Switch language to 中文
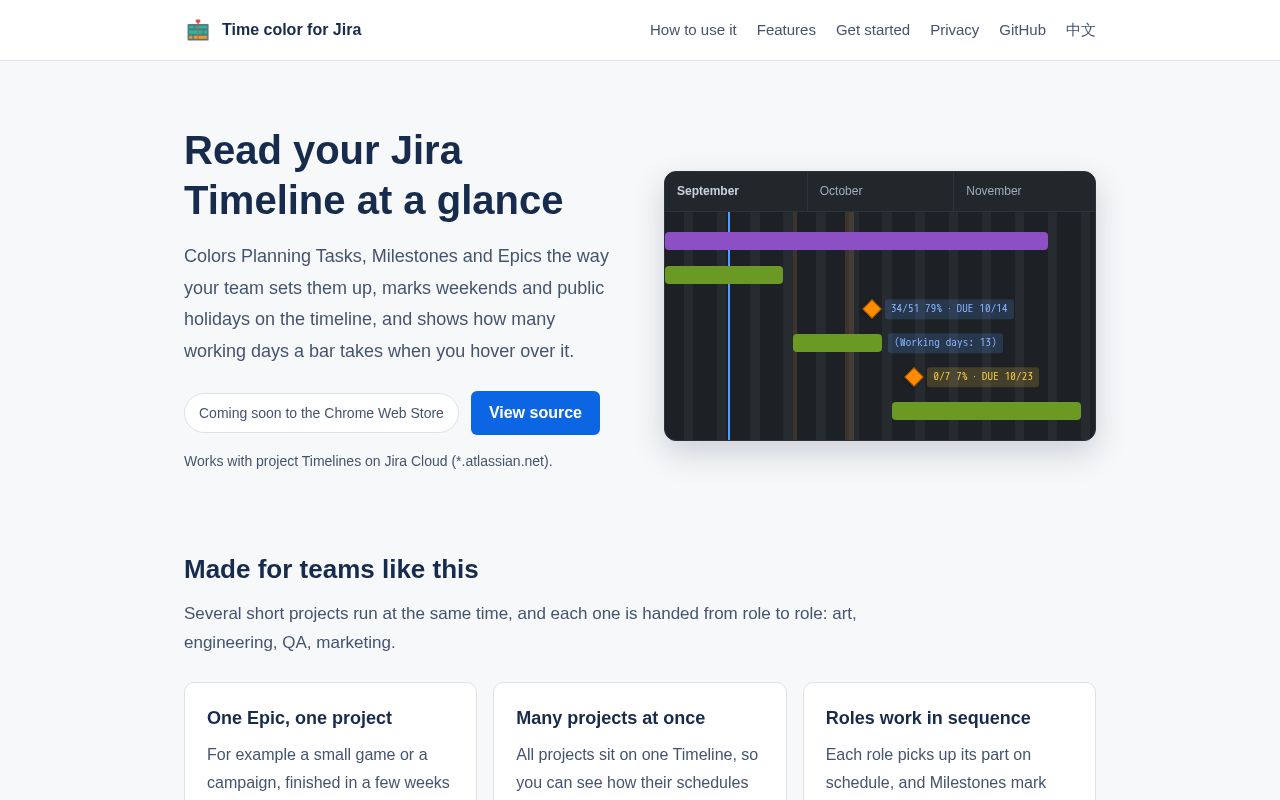Screen dimensions: 1280x800 1081,30
